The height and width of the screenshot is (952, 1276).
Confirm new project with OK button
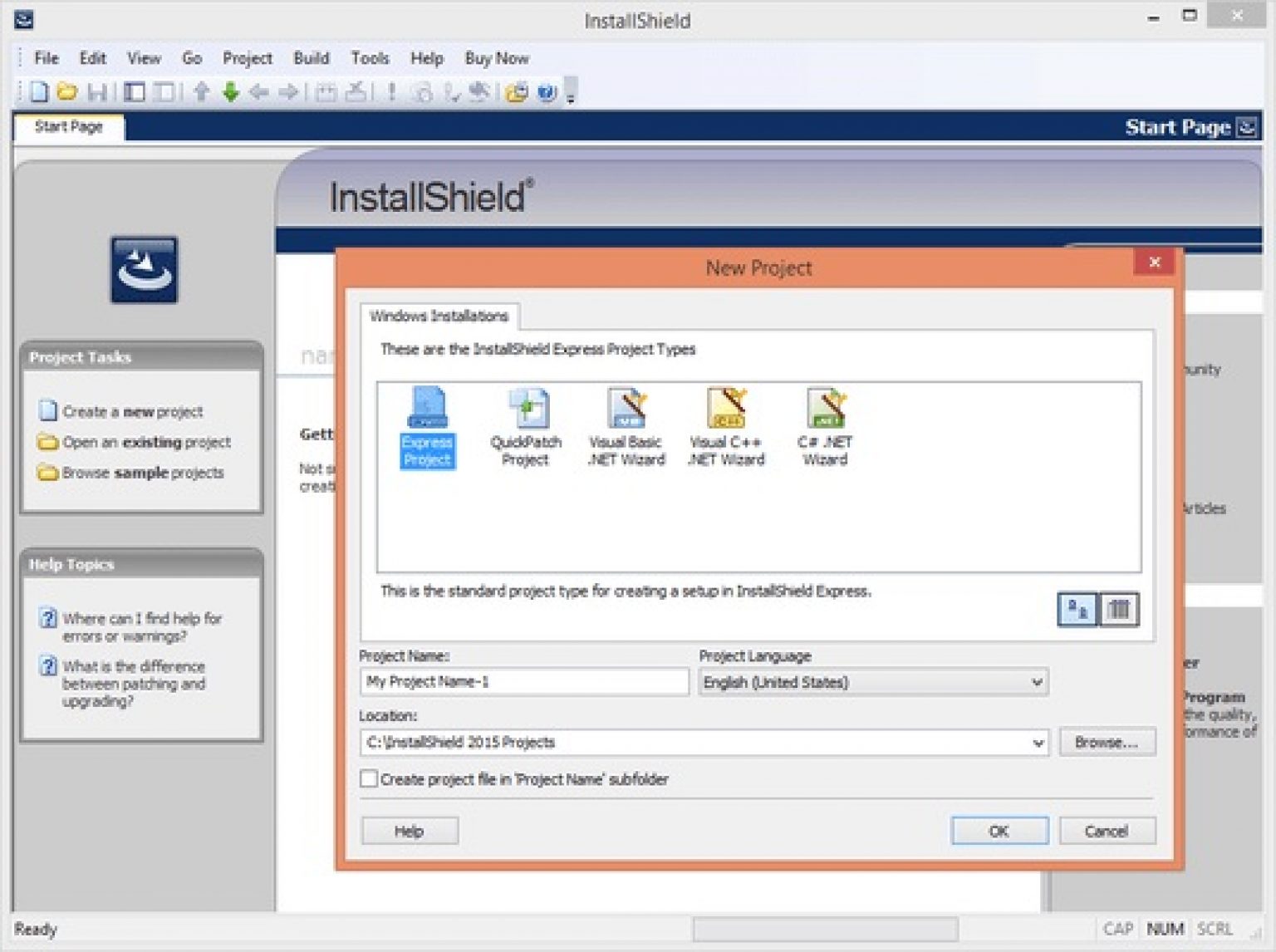tap(999, 831)
